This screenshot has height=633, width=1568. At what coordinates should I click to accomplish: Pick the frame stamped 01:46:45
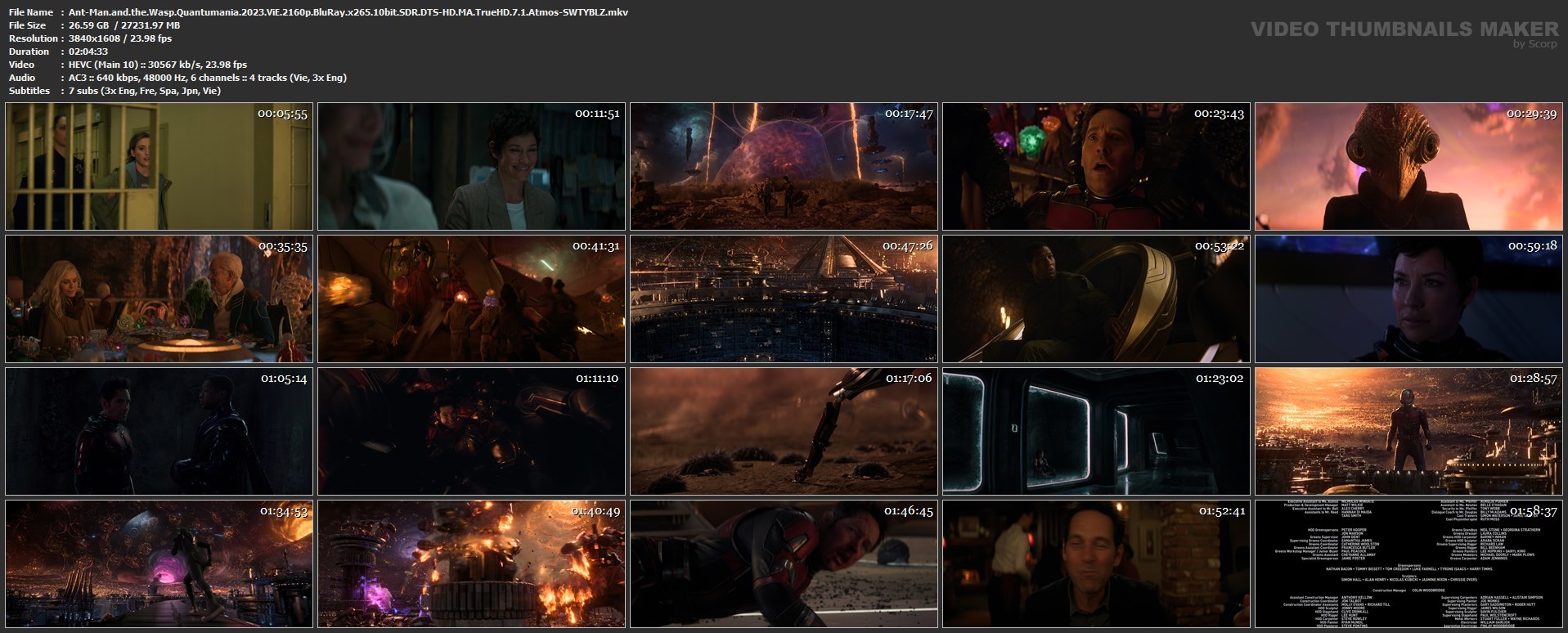(x=784, y=564)
